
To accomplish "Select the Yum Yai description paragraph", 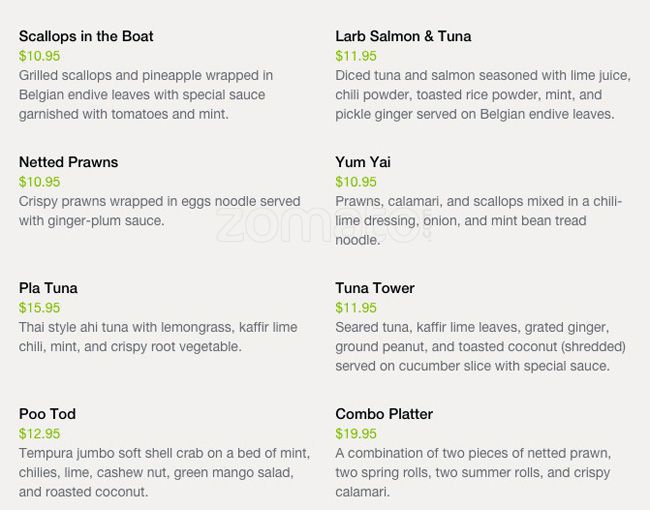I will [x=478, y=220].
